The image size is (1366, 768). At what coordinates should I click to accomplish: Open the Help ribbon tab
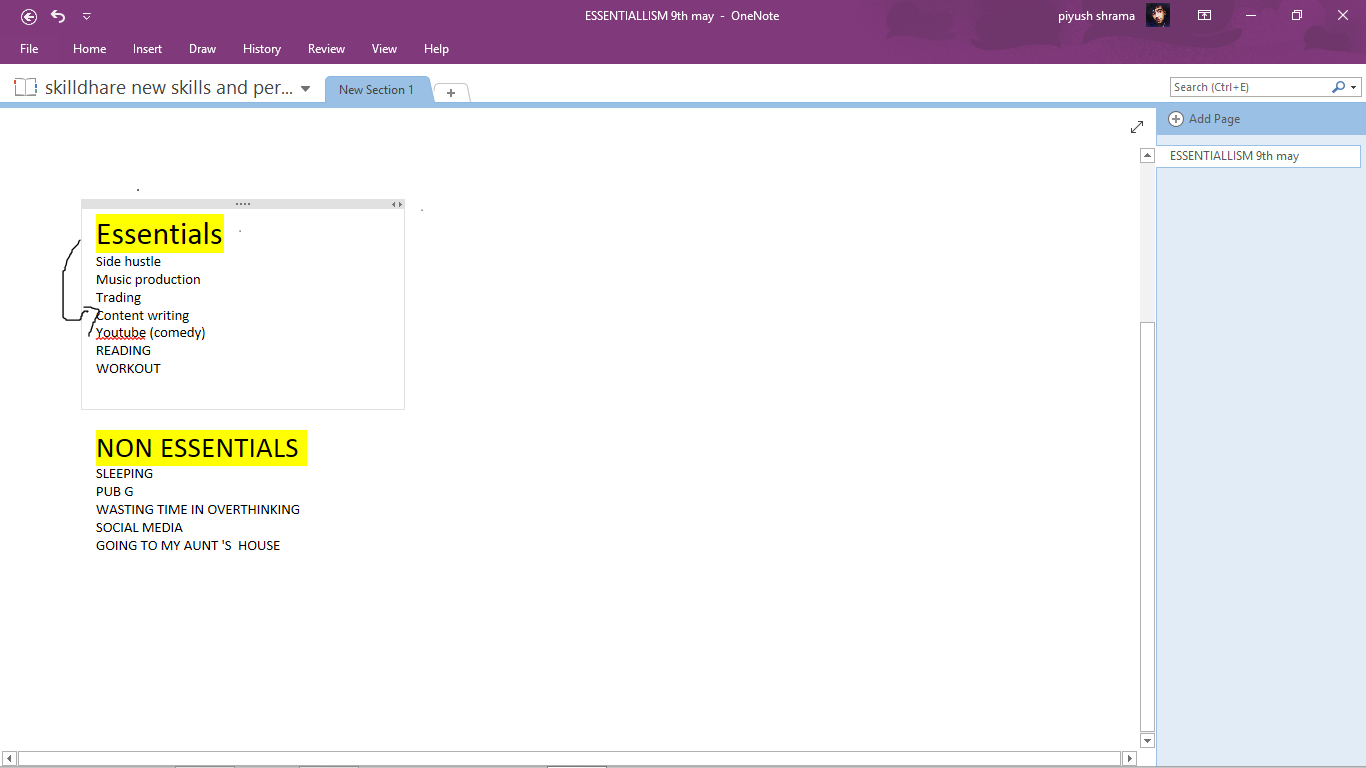436,49
